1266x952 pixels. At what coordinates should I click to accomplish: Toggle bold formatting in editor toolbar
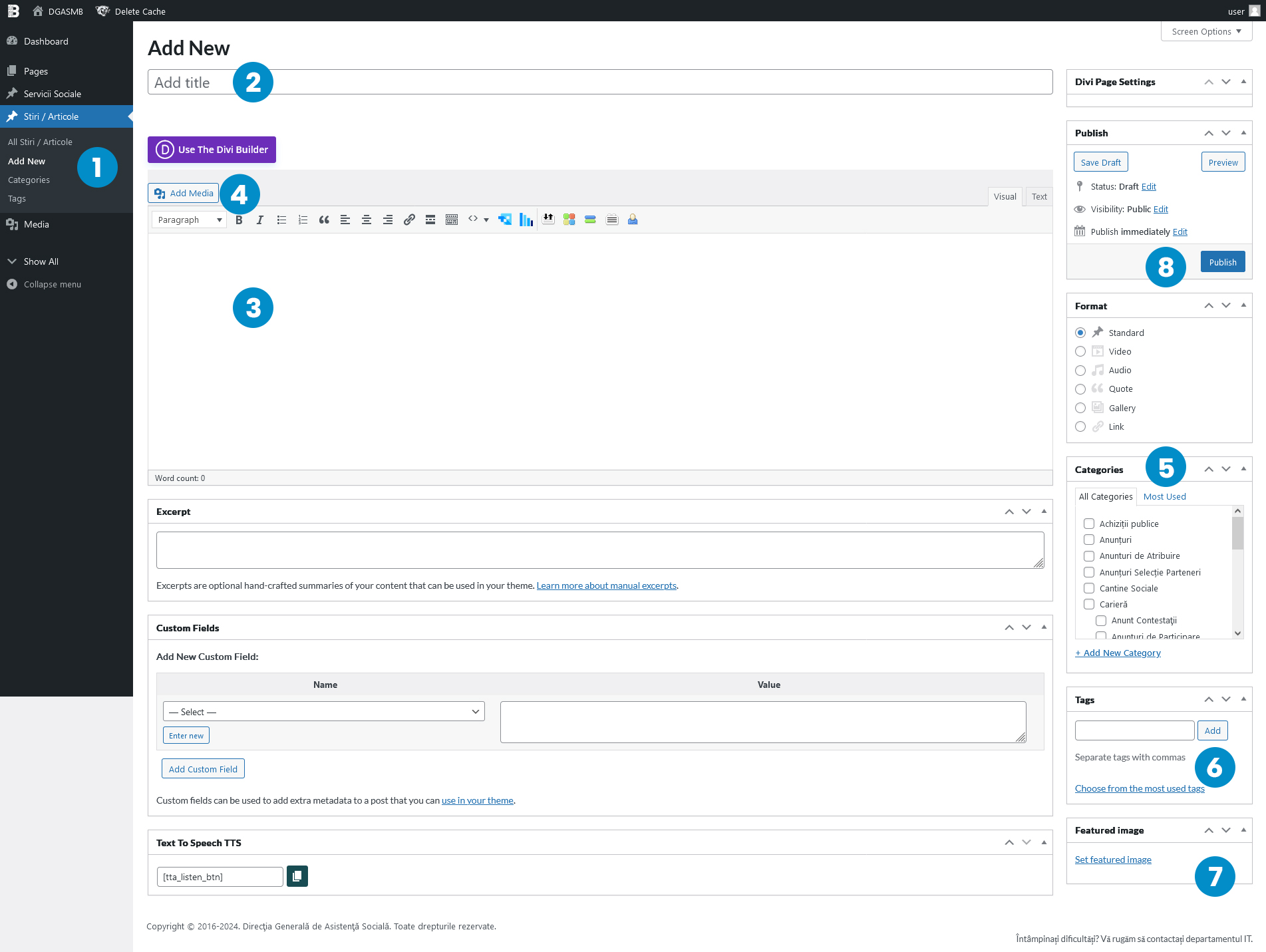click(x=239, y=220)
